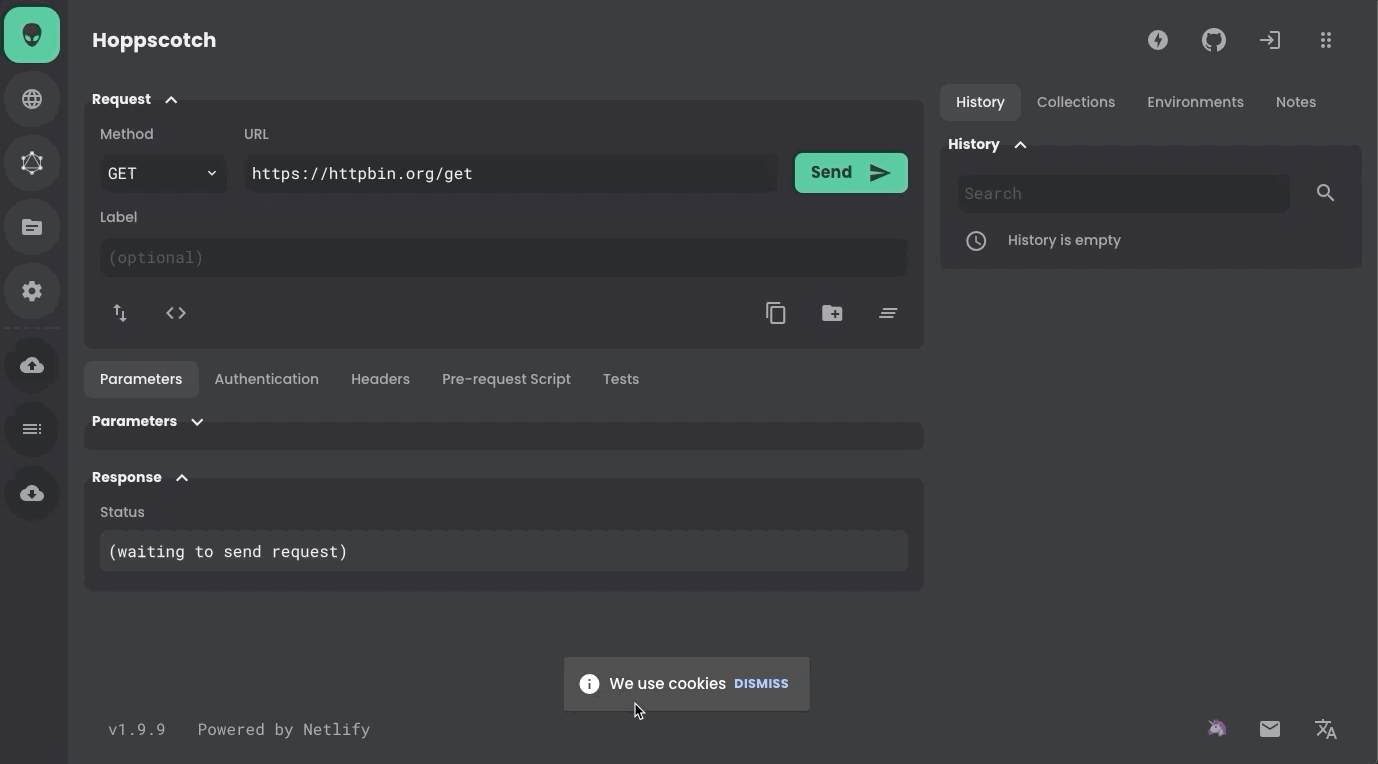Open the Notes tab
The width and height of the screenshot is (1378, 764).
pyautogui.click(x=1296, y=102)
